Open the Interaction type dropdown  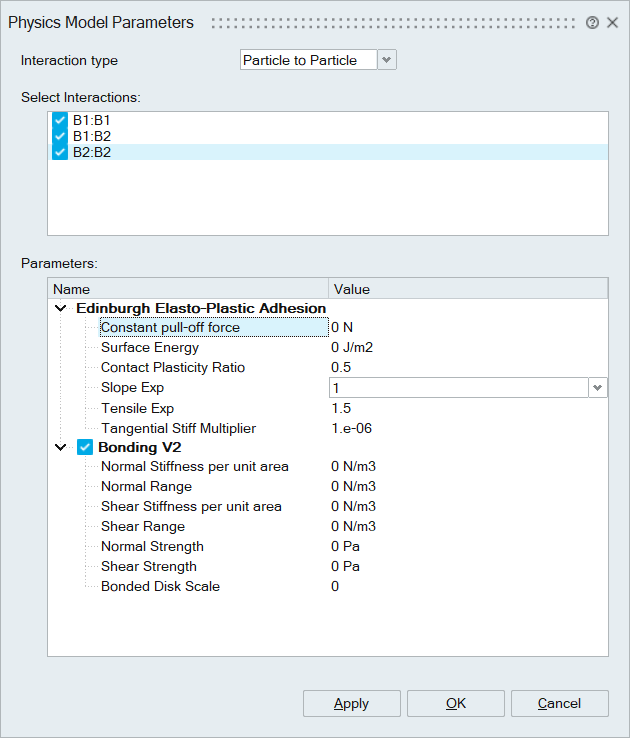tap(387, 60)
